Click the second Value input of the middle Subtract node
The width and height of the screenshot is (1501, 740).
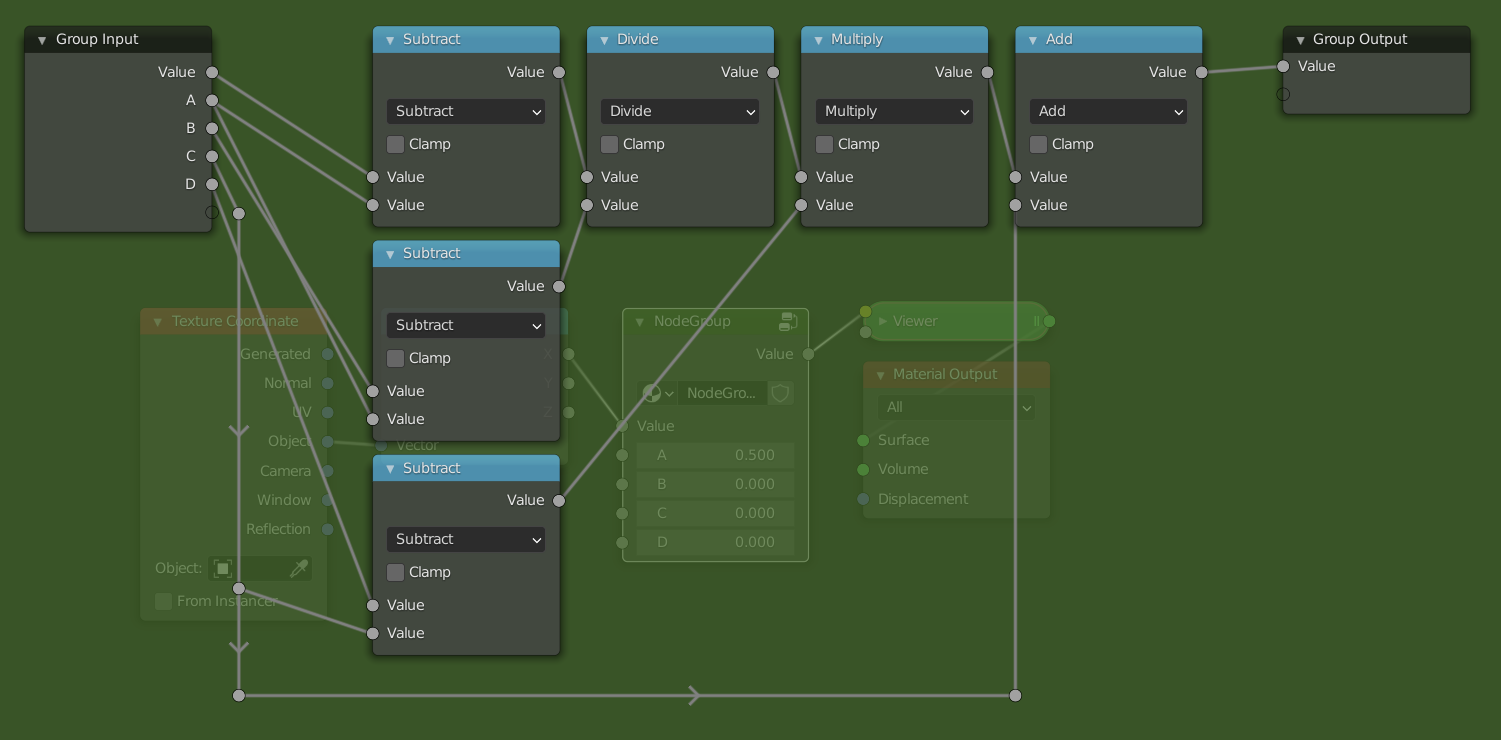373,419
